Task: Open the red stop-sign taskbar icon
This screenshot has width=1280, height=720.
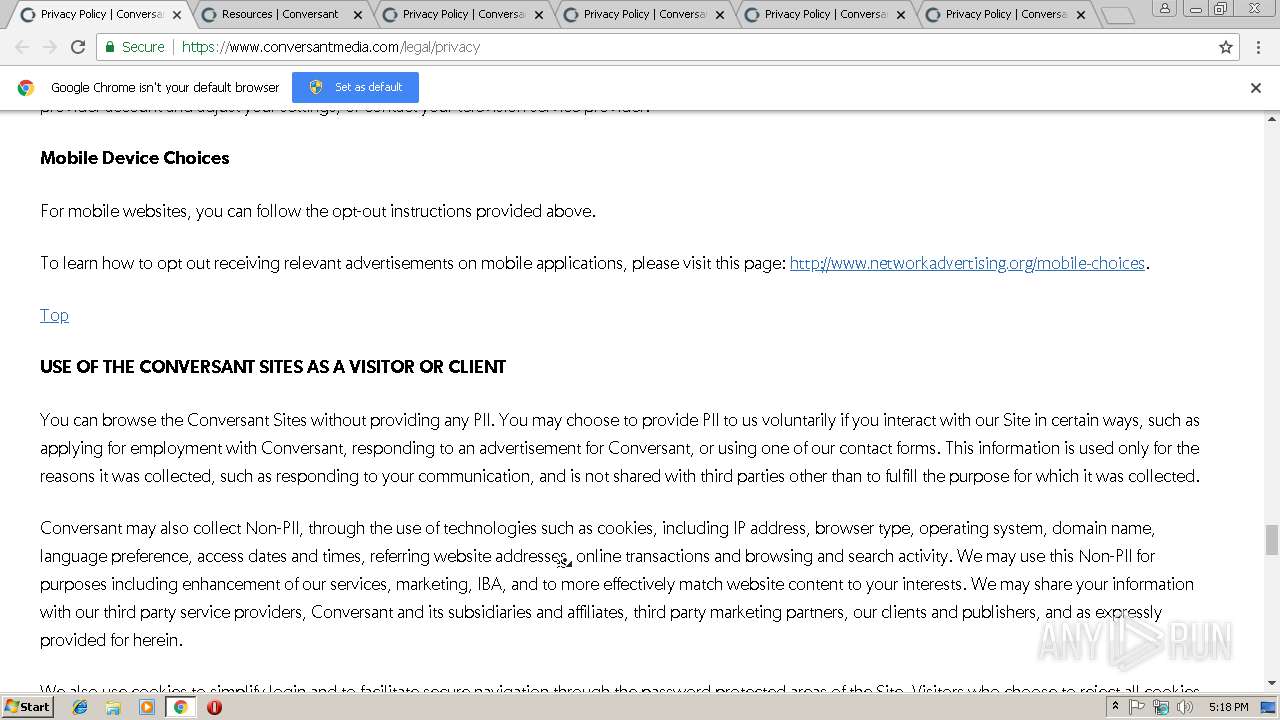Action: (214, 707)
